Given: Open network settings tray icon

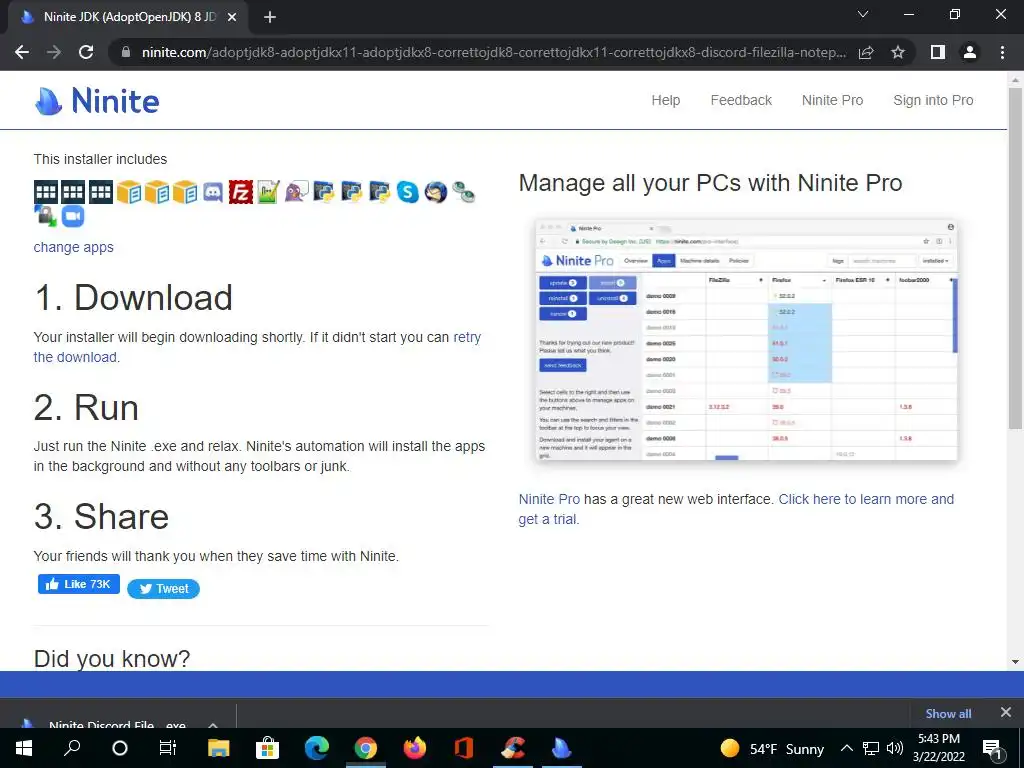Looking at the screenshot, I should 871,748.
